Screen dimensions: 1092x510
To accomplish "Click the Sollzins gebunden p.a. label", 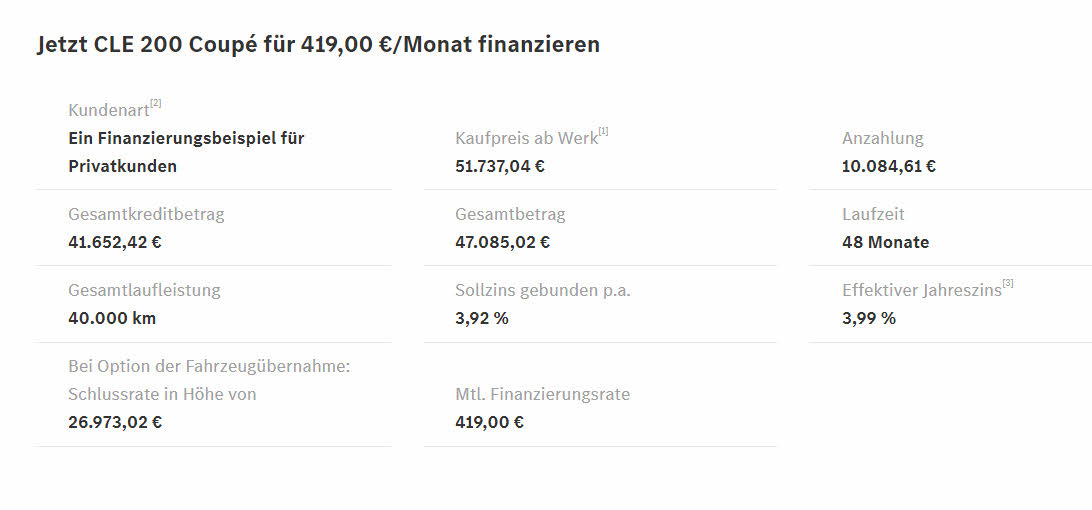I will click(x=543, y=291).
